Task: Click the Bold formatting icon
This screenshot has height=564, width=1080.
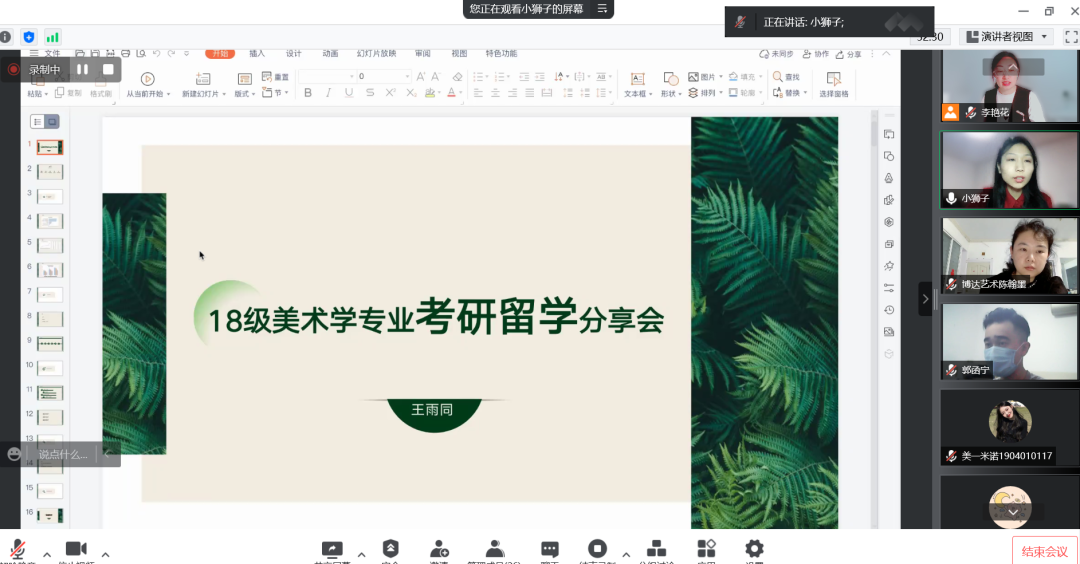Action: click(x=308, y=93)
